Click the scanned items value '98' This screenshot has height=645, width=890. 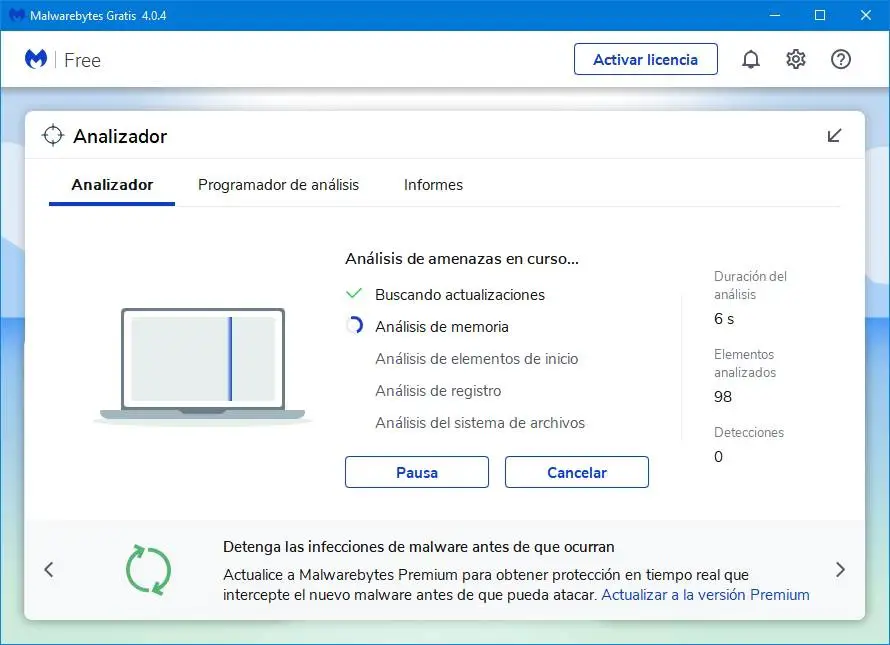[x=723, y=396]
